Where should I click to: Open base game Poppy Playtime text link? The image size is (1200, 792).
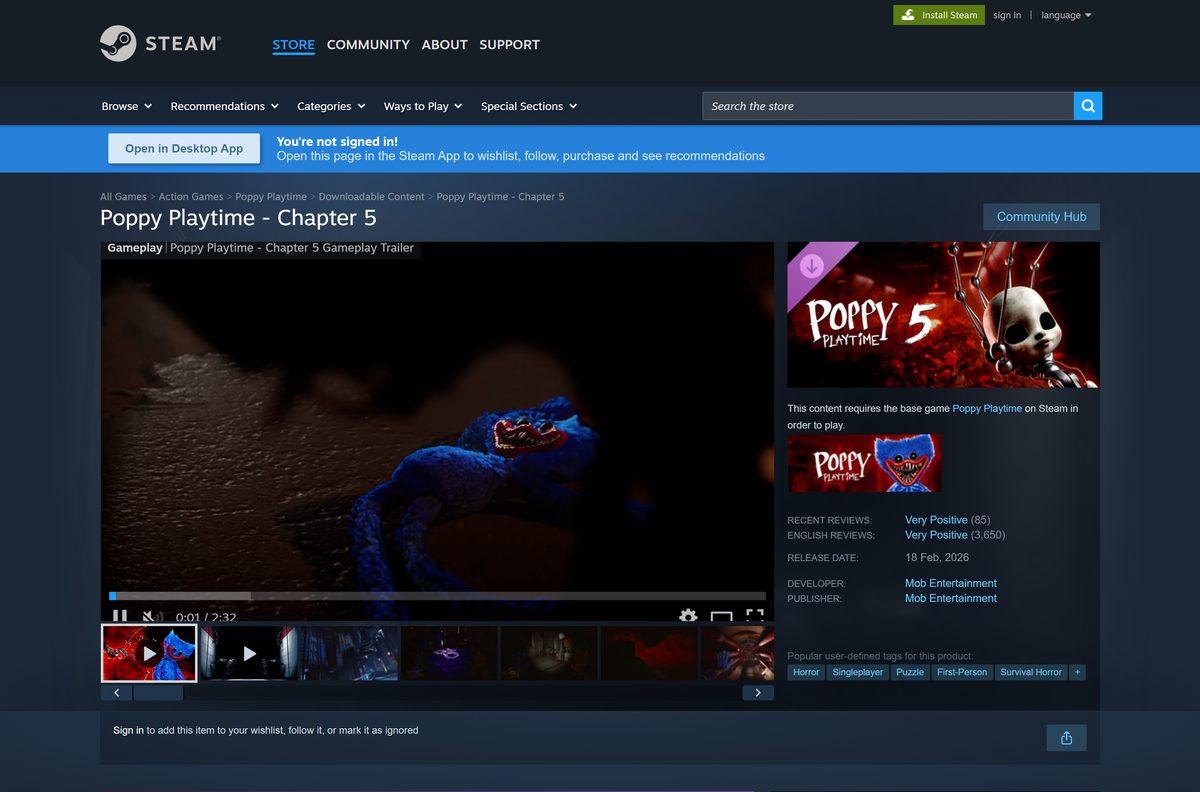coord(987,408)
